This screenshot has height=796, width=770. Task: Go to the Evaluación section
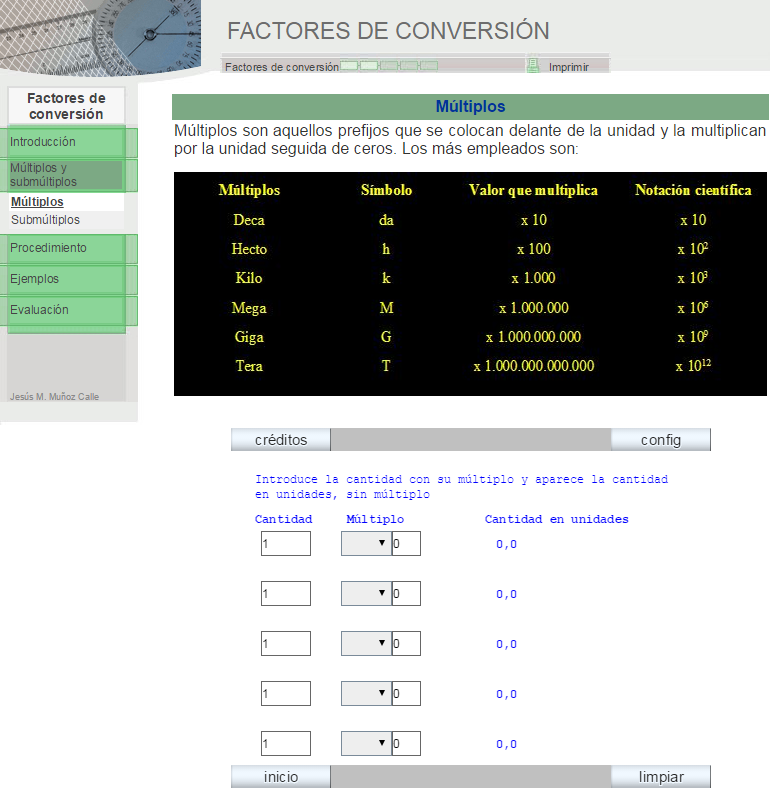(66, 310)
